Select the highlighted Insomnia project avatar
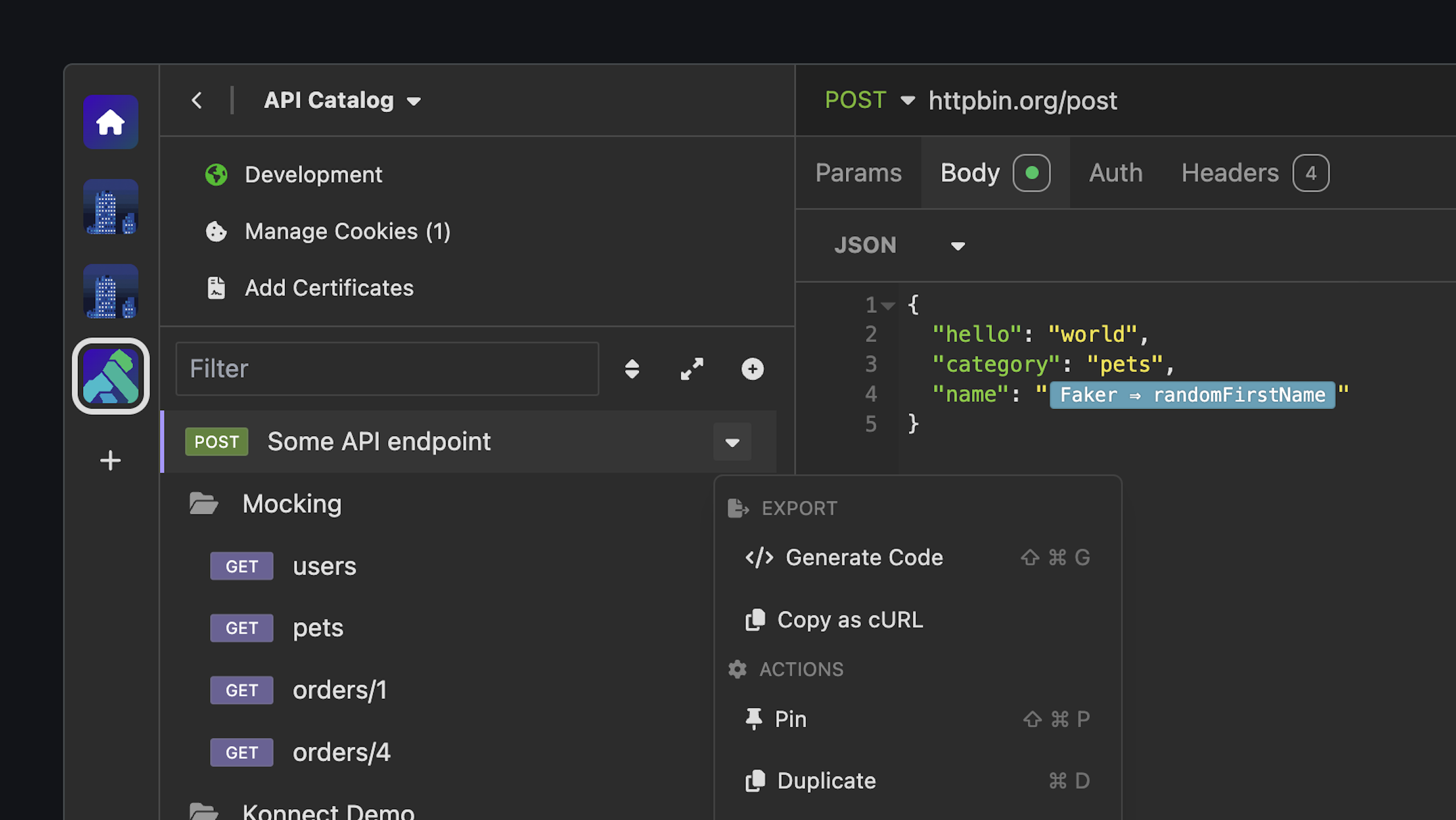 coord(110,376)
